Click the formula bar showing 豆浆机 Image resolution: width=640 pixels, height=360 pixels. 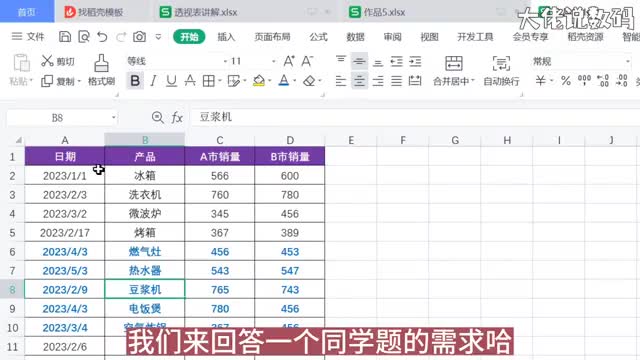(x=415, y=118)
